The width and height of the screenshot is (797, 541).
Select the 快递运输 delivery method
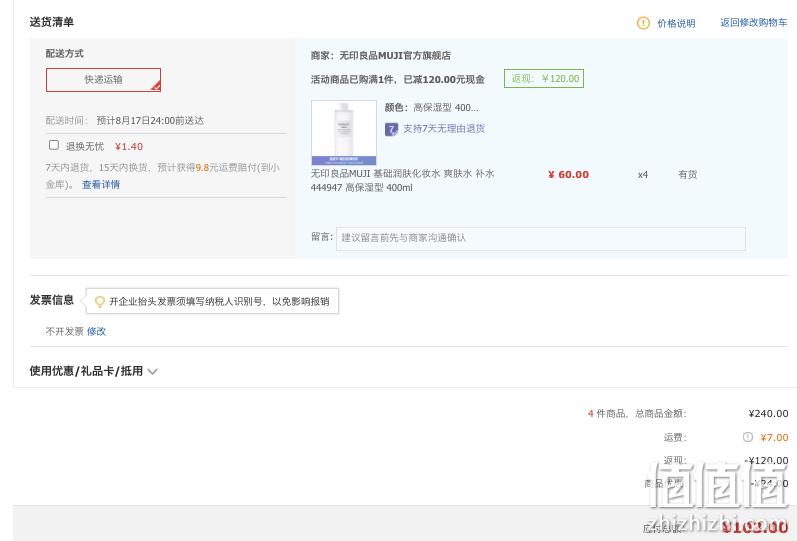[103, 80]
